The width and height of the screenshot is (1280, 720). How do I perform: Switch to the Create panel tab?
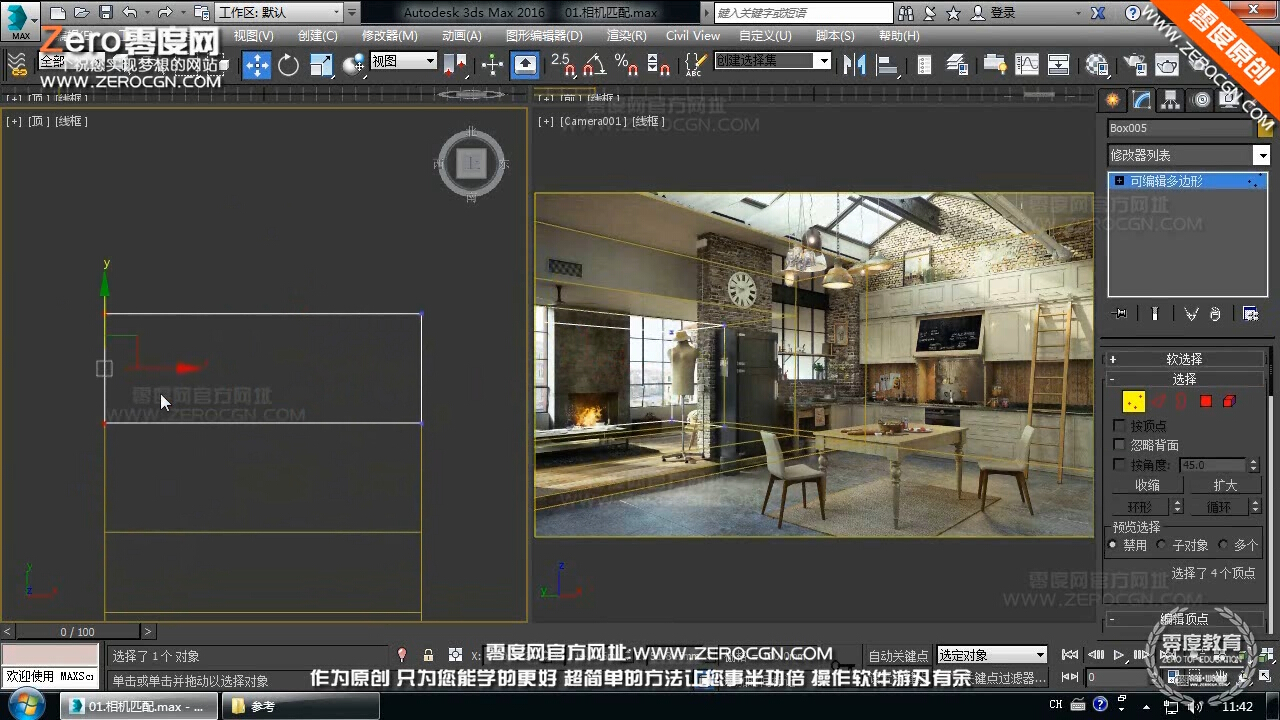pyautogui.click(x=1111, y=100)
